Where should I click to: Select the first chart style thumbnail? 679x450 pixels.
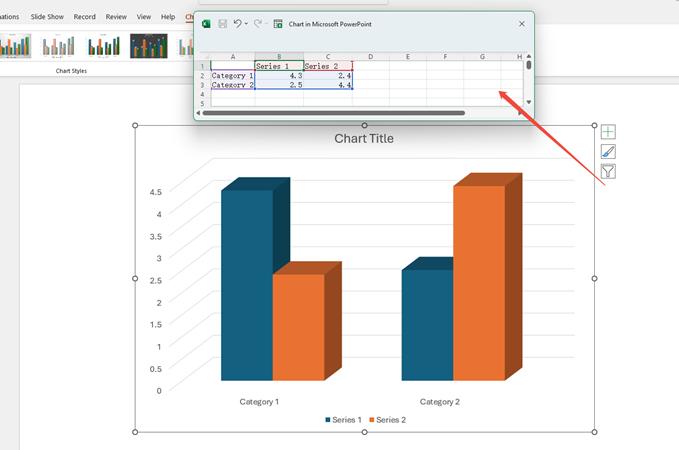tap(15, 46)
